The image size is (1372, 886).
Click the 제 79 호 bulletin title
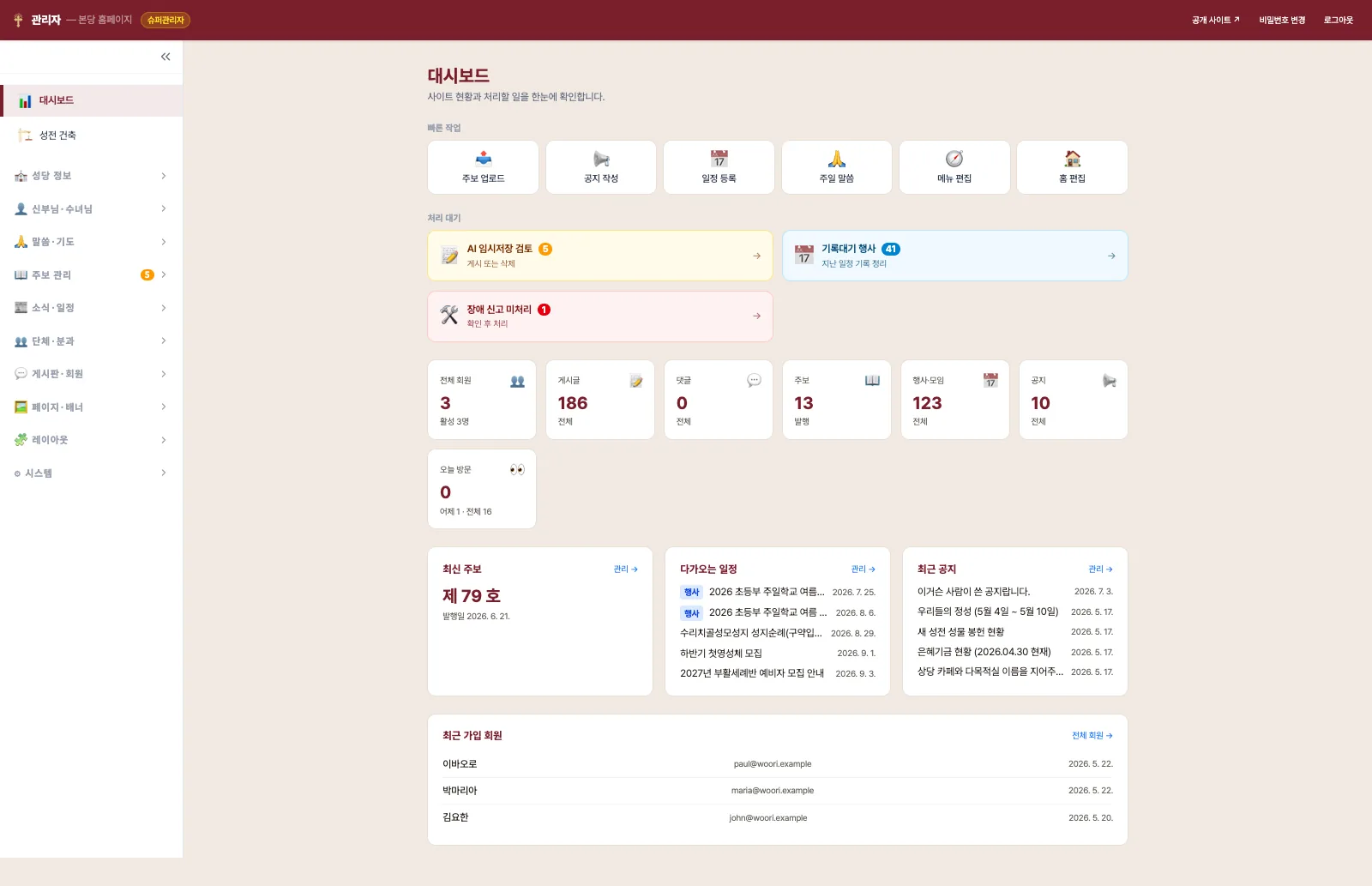pyautogui.click(x=472, y=596)
